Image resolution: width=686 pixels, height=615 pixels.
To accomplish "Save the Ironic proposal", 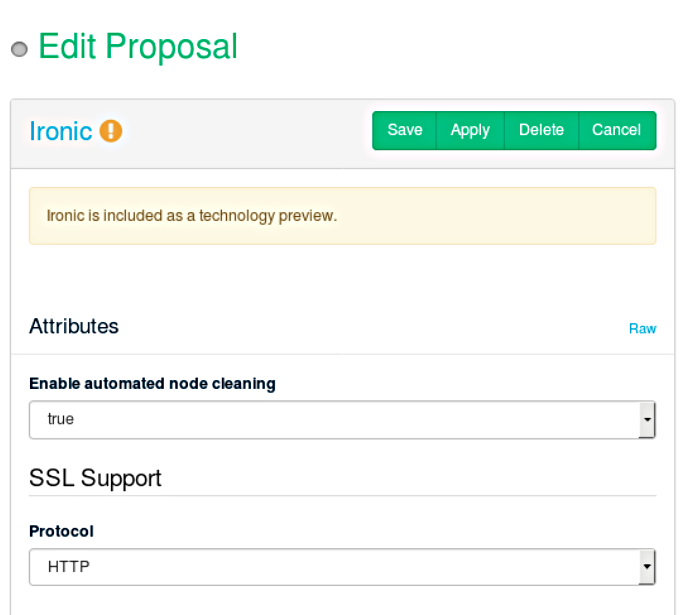I will coord(405,130).
